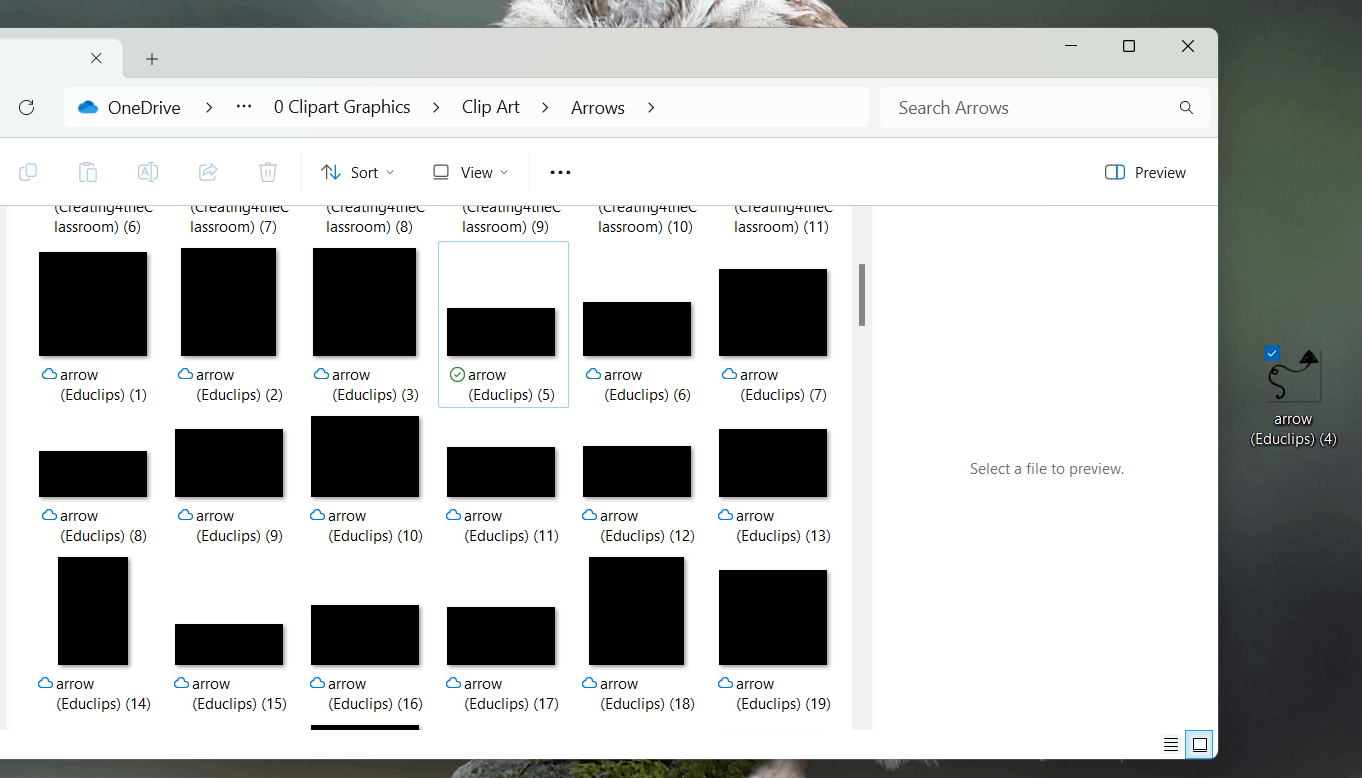Image resolution: width=1362 pixels, height=778 pixels.
Task: Switch to details list view
Action: [1171, 744]
